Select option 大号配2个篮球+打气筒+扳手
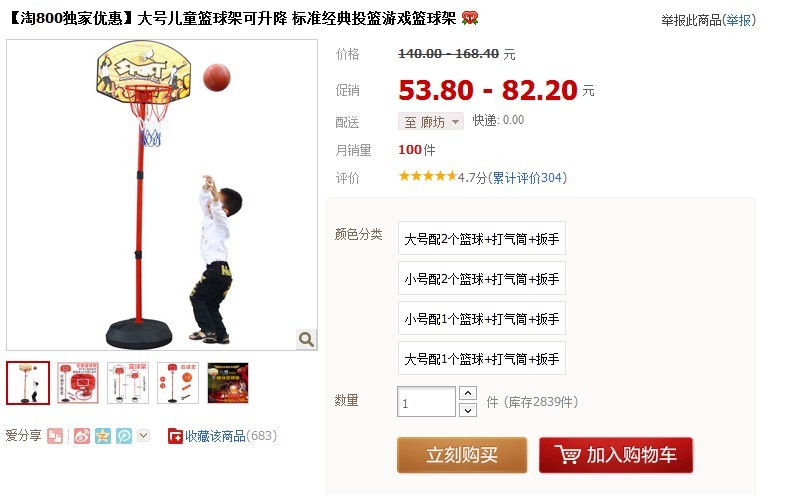This screenshot has height=495, width=787. click(482, 238)
